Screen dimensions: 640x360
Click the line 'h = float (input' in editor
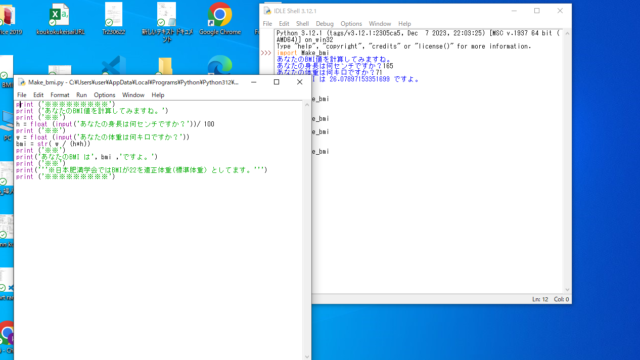pos(115,124)
